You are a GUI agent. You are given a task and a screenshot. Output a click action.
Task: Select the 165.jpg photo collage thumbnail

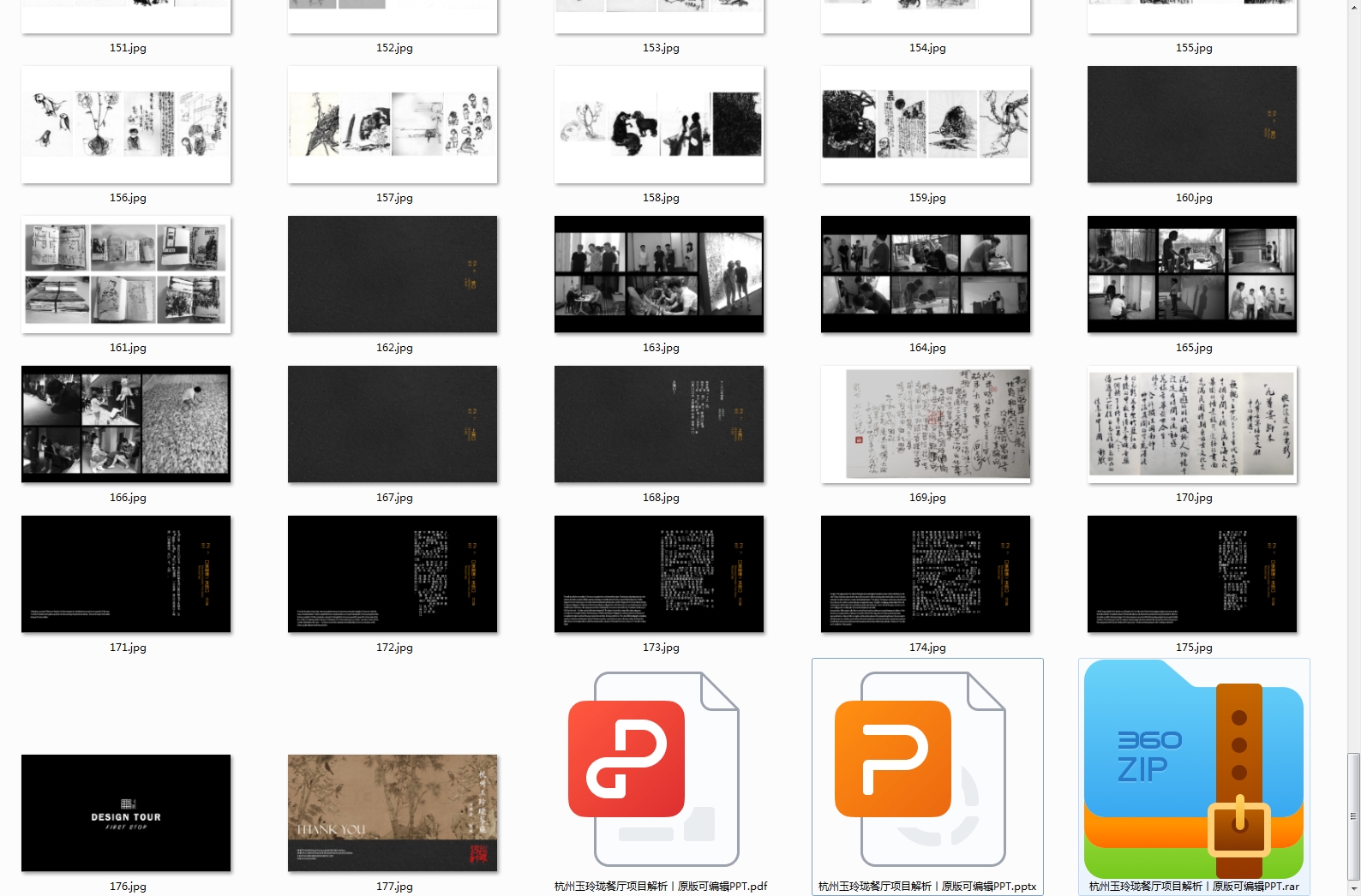[1192, 274]
